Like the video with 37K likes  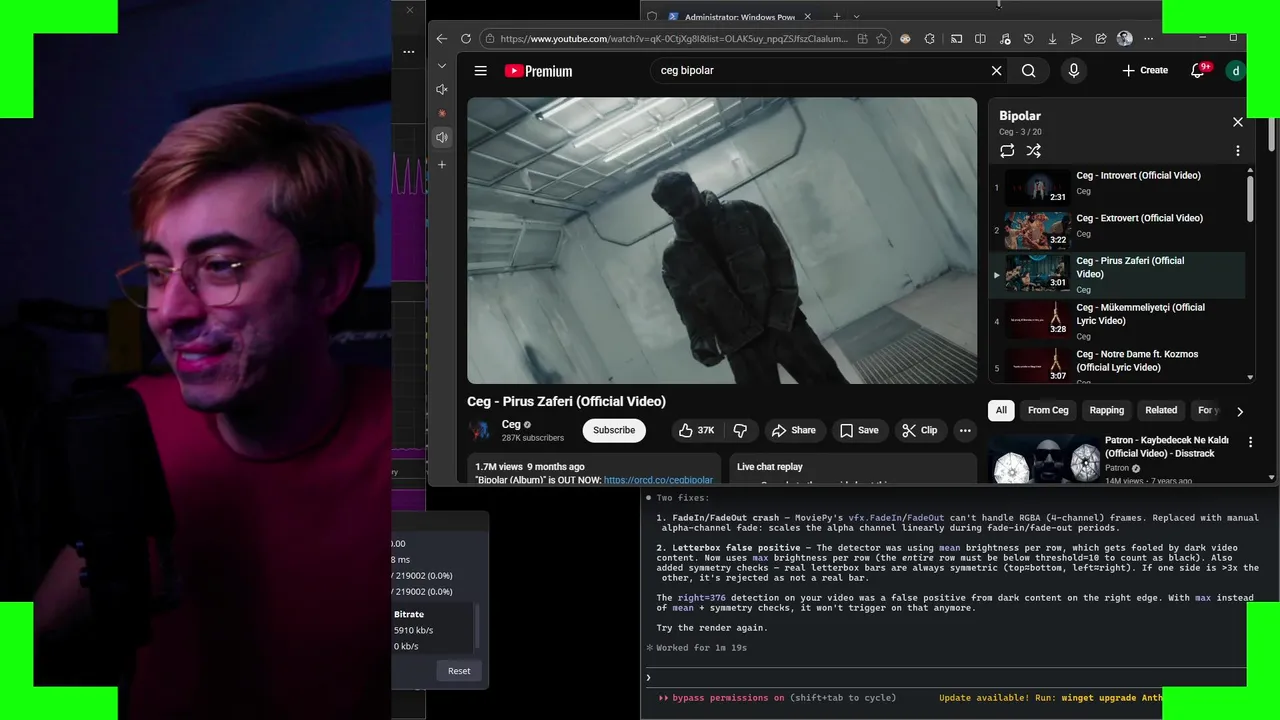[x=697, y=430]
